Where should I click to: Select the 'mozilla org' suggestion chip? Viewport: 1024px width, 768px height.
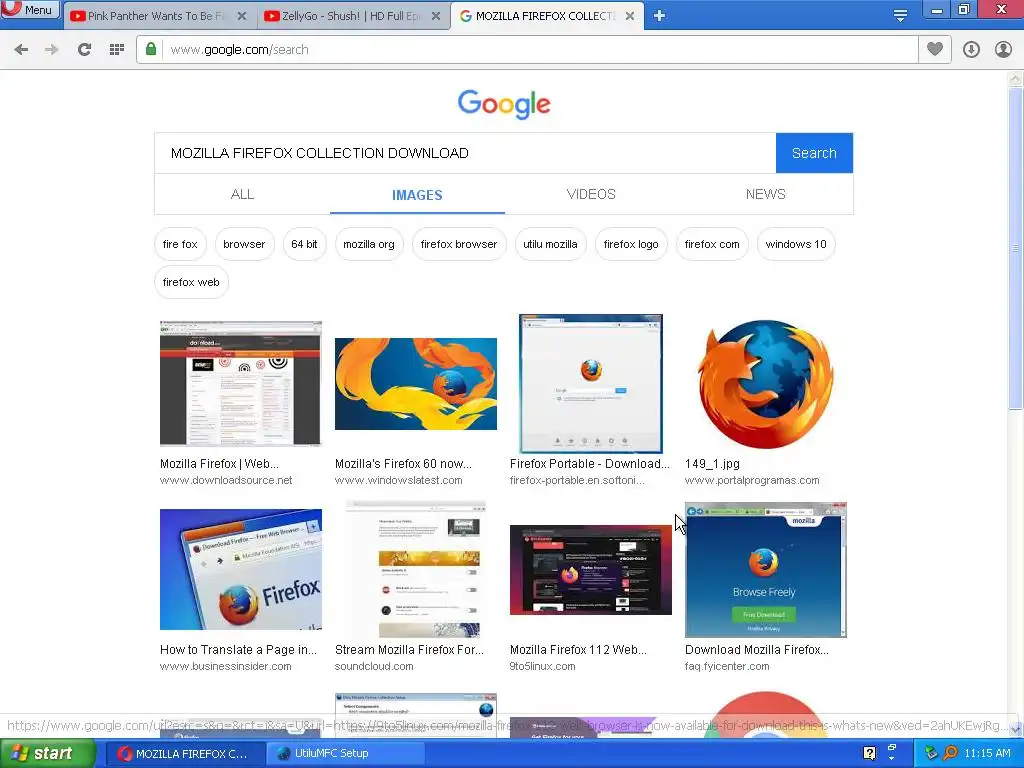point(369,244)
